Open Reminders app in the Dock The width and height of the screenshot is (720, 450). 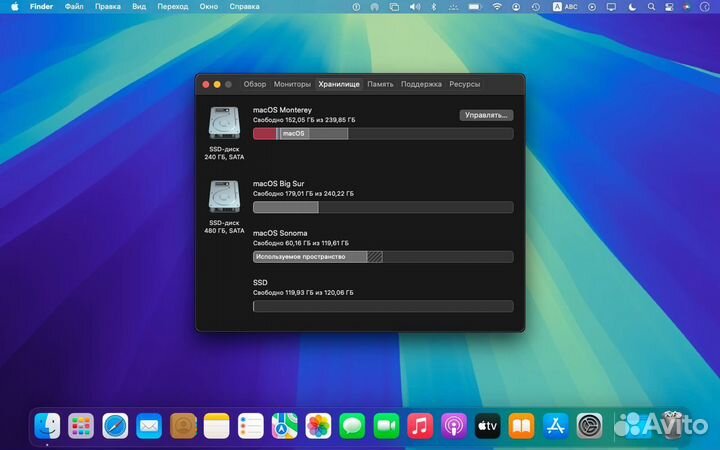click(x=250, y=426)
